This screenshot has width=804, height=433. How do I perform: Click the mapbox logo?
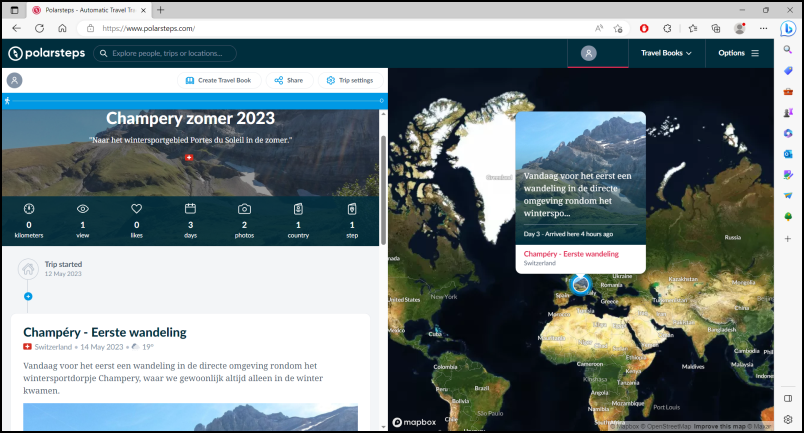[x=414, y=422]
